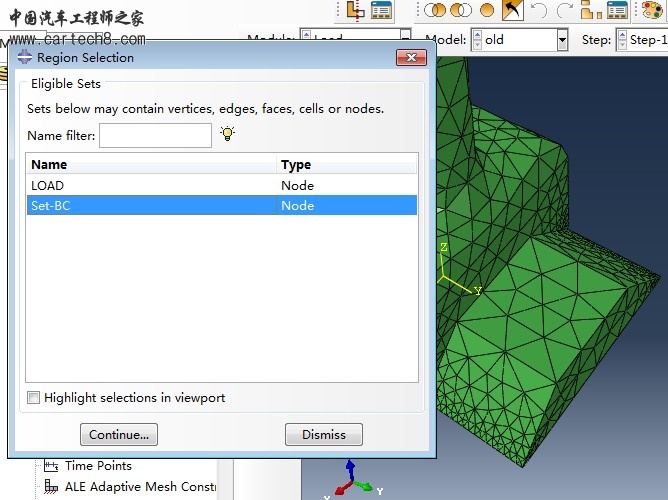Click the Dismiss button
The width and height of the screenshot is (668, 500).
(x=323, y=435)
